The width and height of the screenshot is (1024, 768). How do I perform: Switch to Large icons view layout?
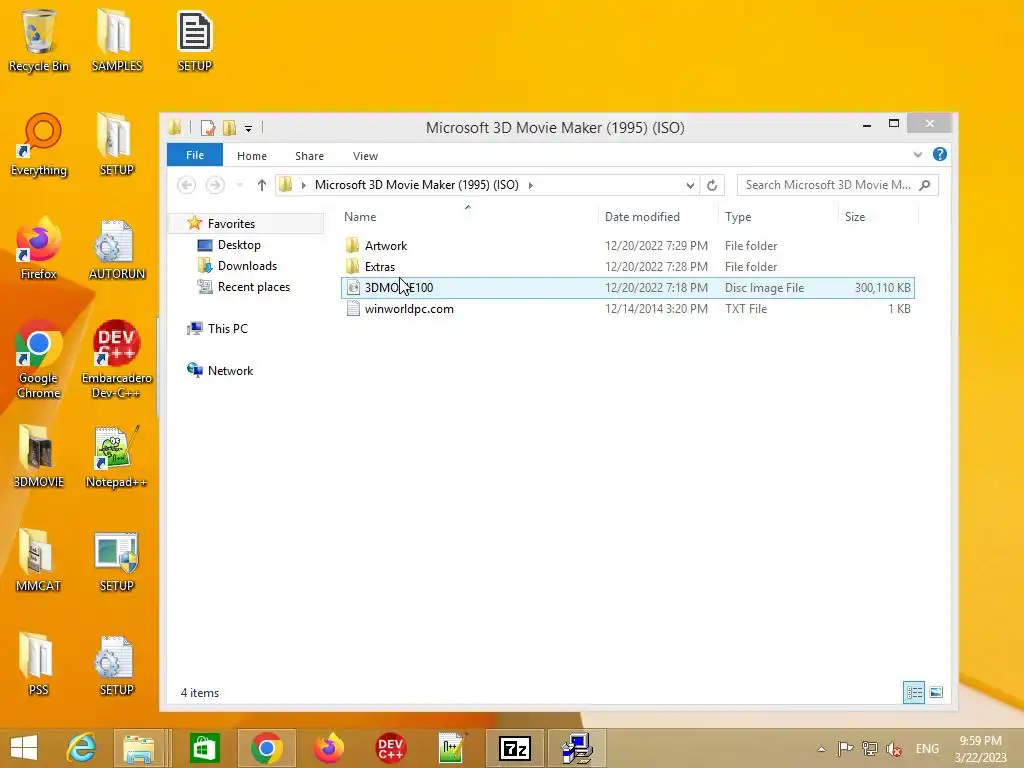point(936,692)
